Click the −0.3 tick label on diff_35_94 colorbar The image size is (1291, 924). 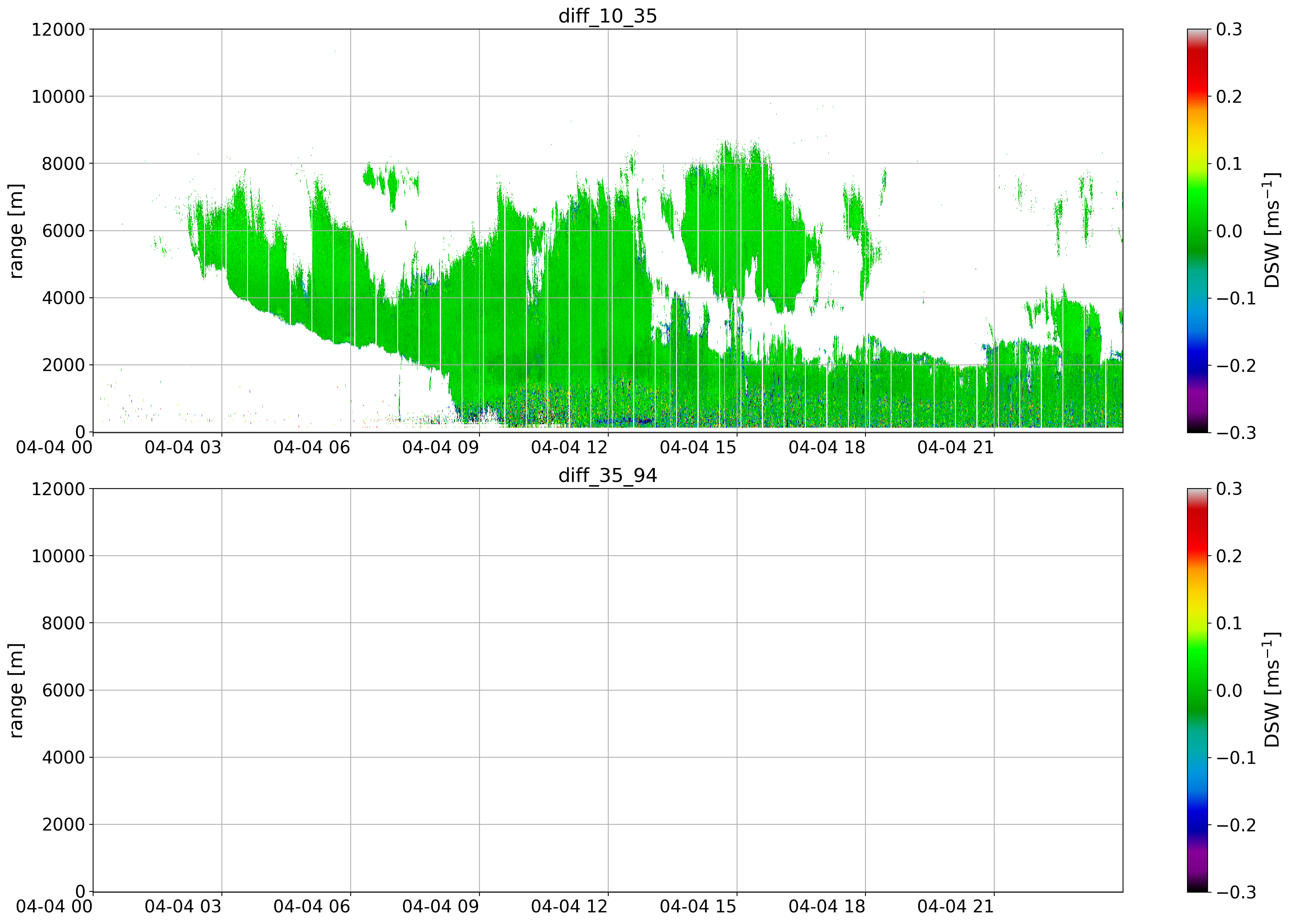[x=1236, y=892]
